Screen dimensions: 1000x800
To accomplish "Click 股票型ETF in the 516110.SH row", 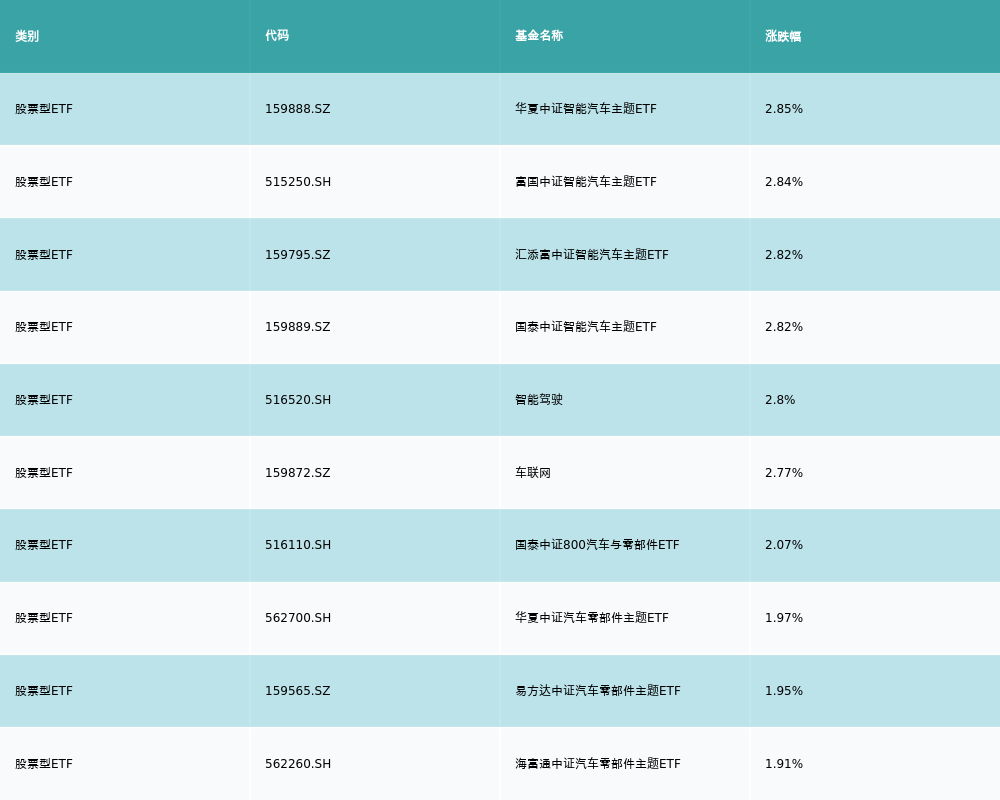I will (44, 545).
